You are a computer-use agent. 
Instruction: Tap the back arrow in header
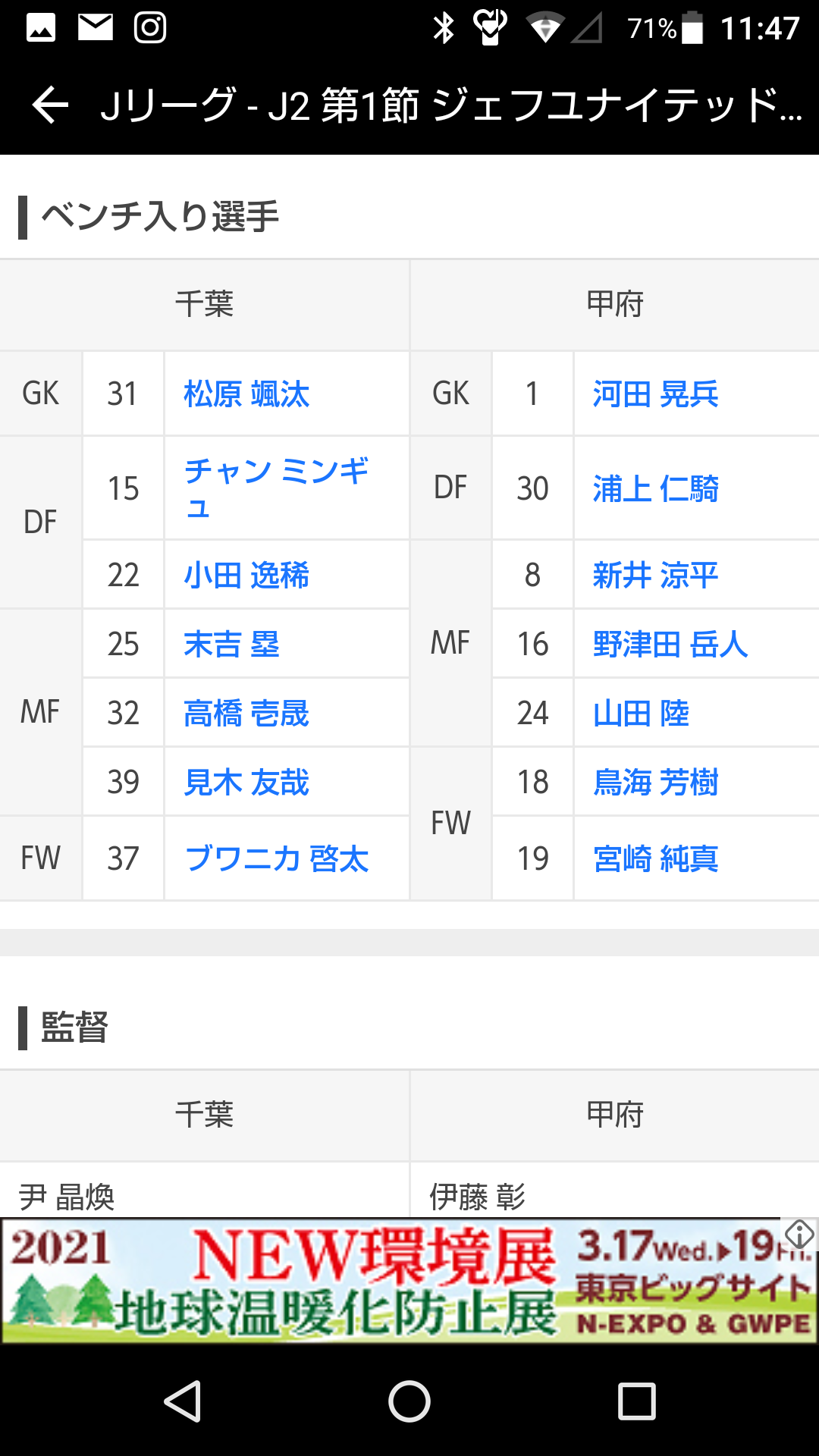pos(50,105)
